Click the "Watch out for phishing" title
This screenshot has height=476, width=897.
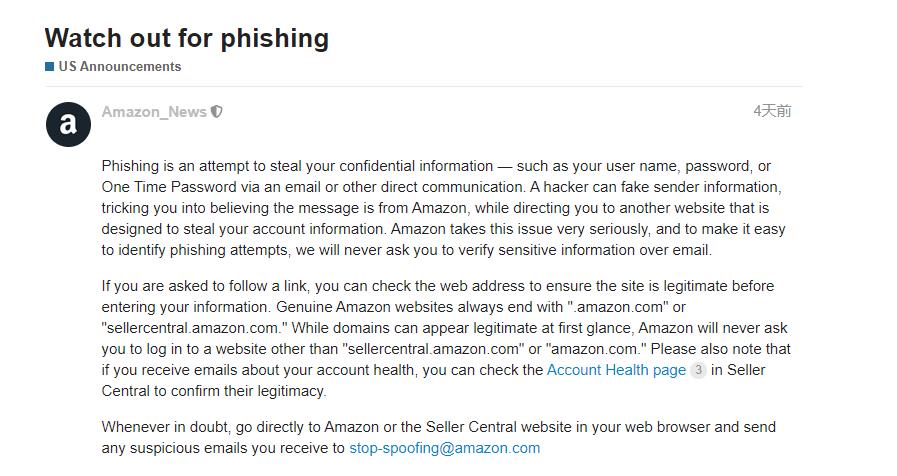pos(187,38)
